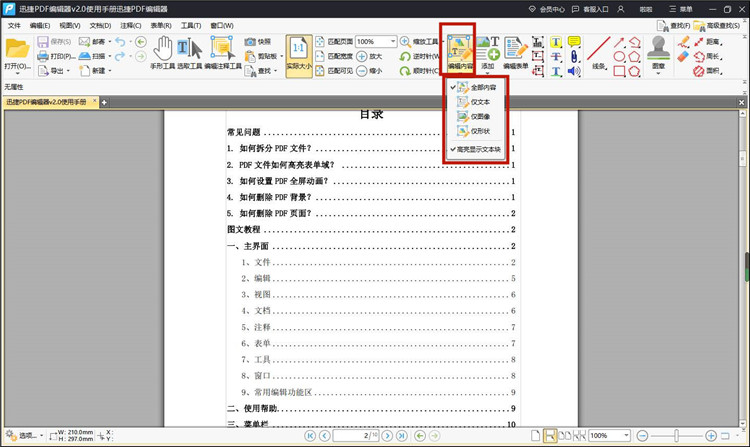Screen dimensions: 750x447
Task: Click Fit Width (匹配宽度) icon
Action: (320, 56)
